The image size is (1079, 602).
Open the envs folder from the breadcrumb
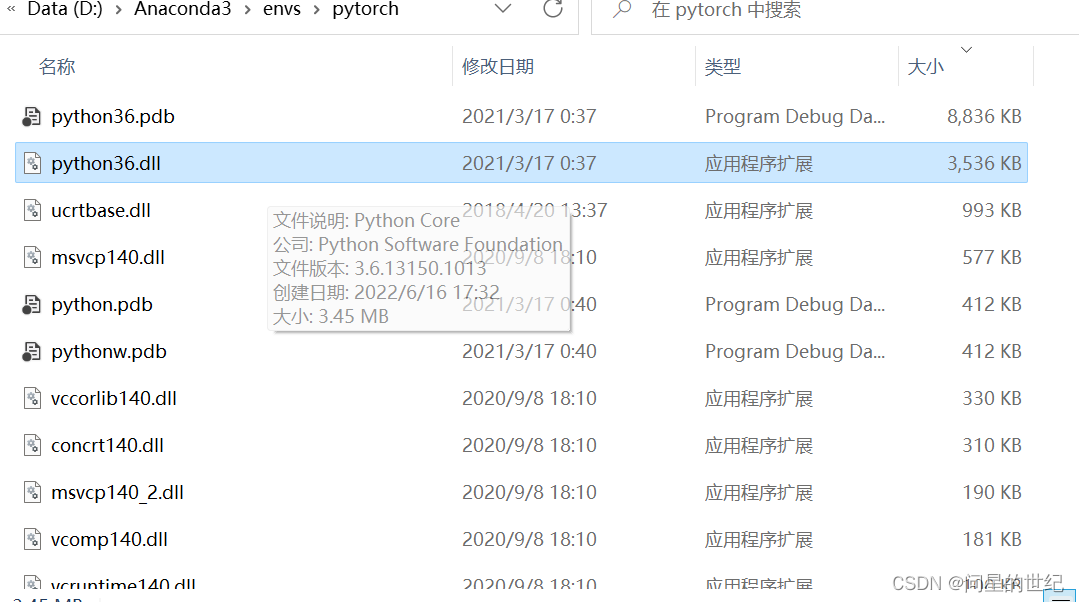tap(282, 10)
